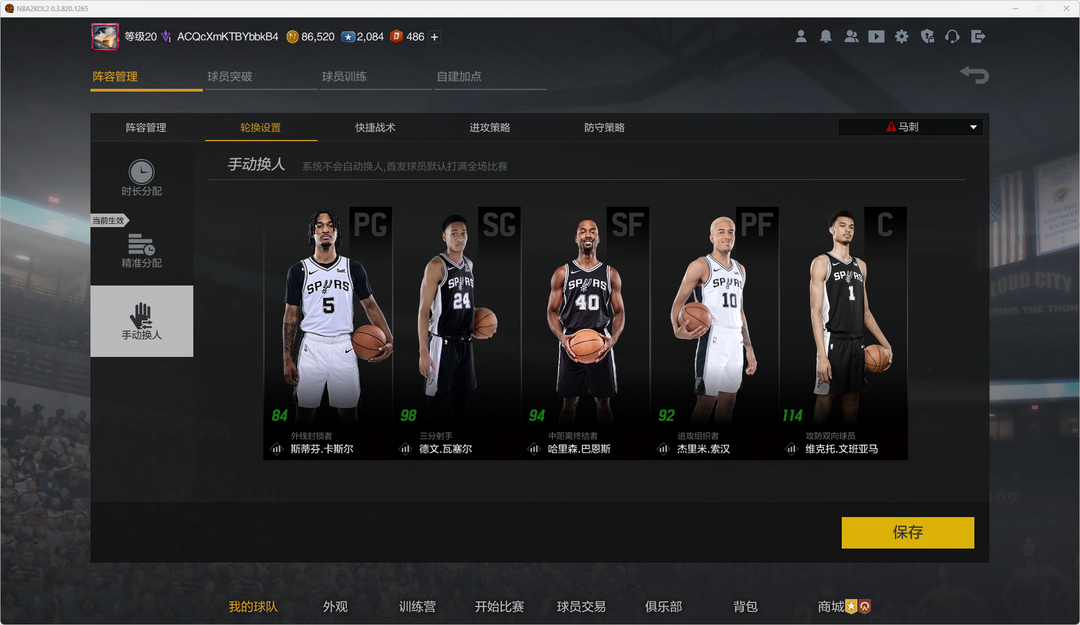Add currency with the plus button
The image size is (1080, 625).
[x=435, y=37]
